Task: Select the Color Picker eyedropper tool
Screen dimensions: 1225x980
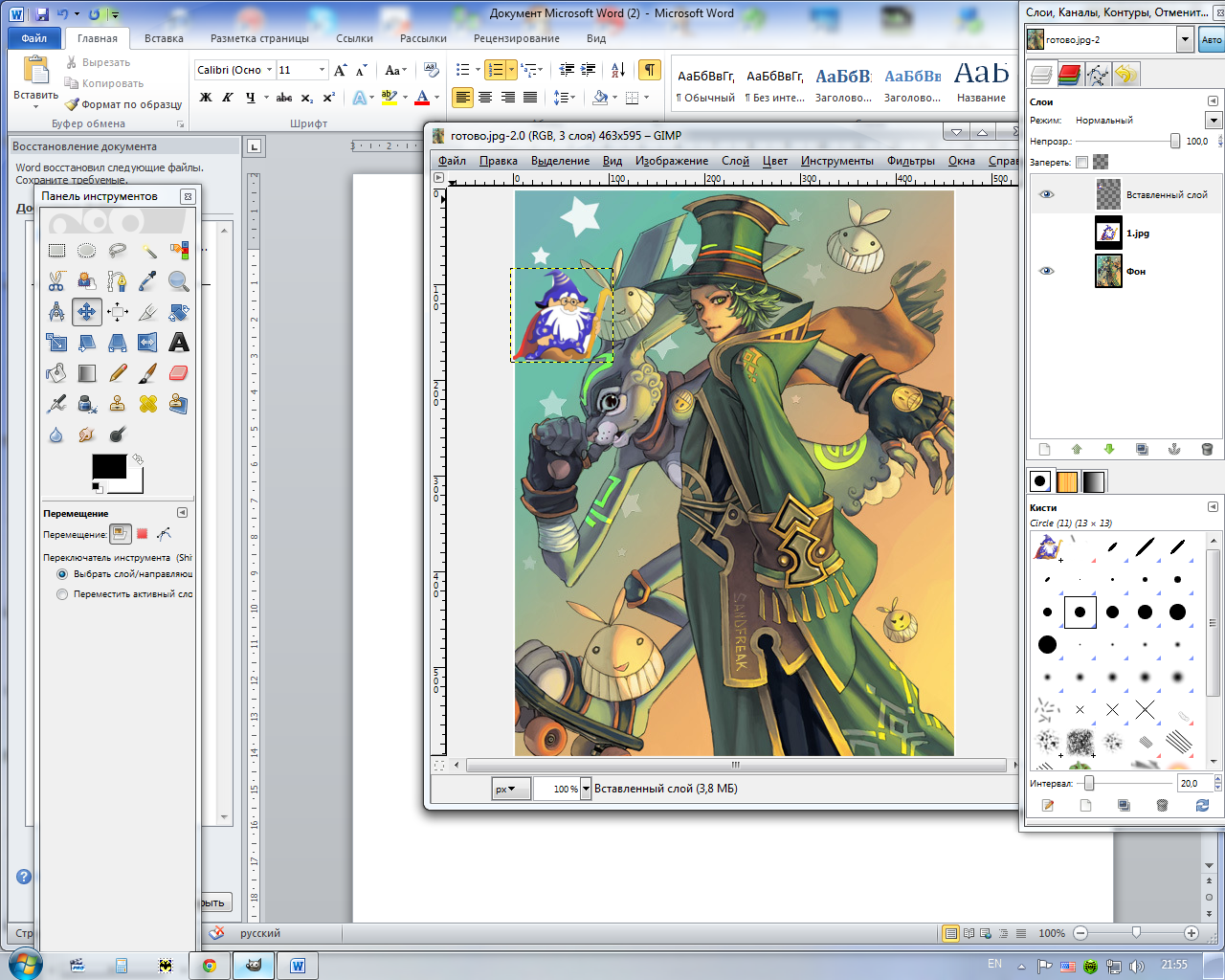Action: (x=148, y=281)
